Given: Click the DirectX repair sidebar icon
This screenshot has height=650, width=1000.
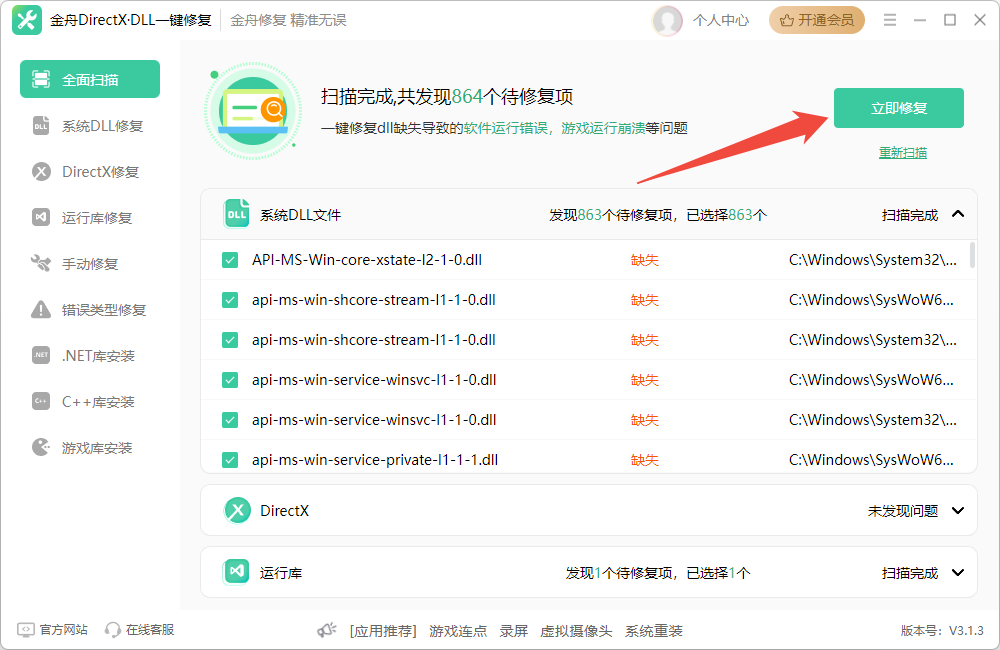Looking at the screenshot, I should click(41, 172).
